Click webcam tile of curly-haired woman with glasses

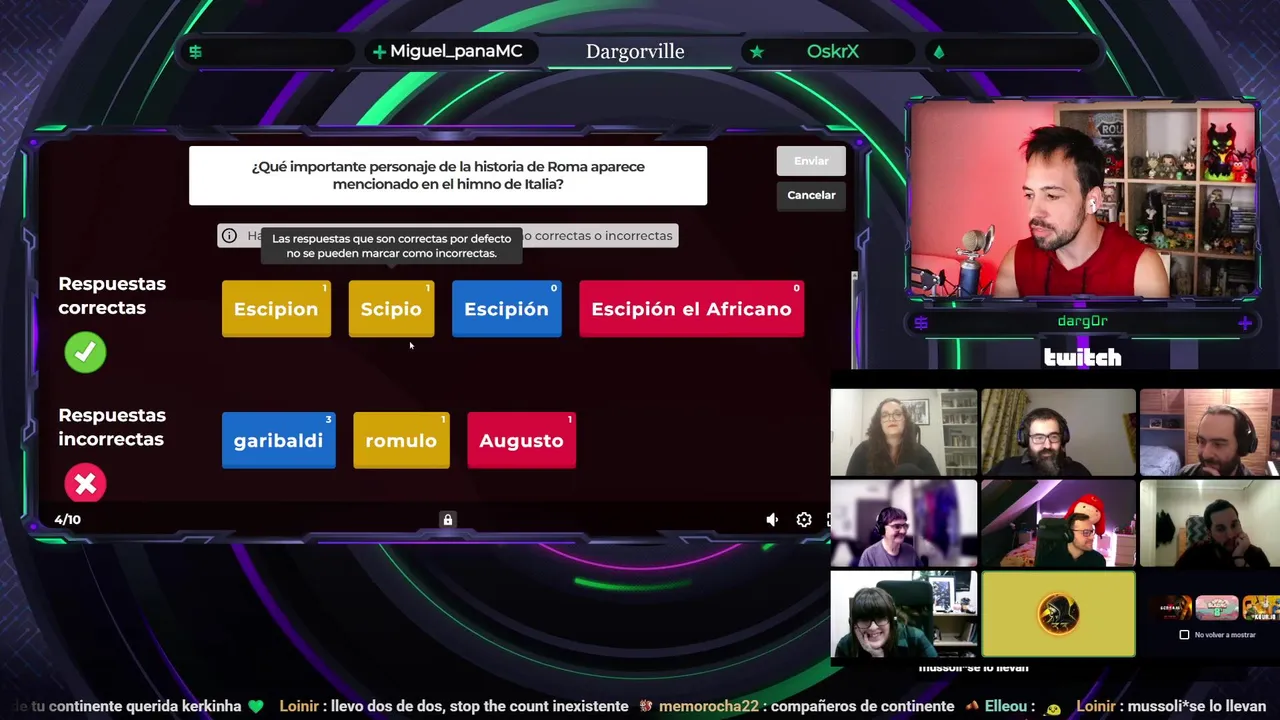tap(904, 433)
